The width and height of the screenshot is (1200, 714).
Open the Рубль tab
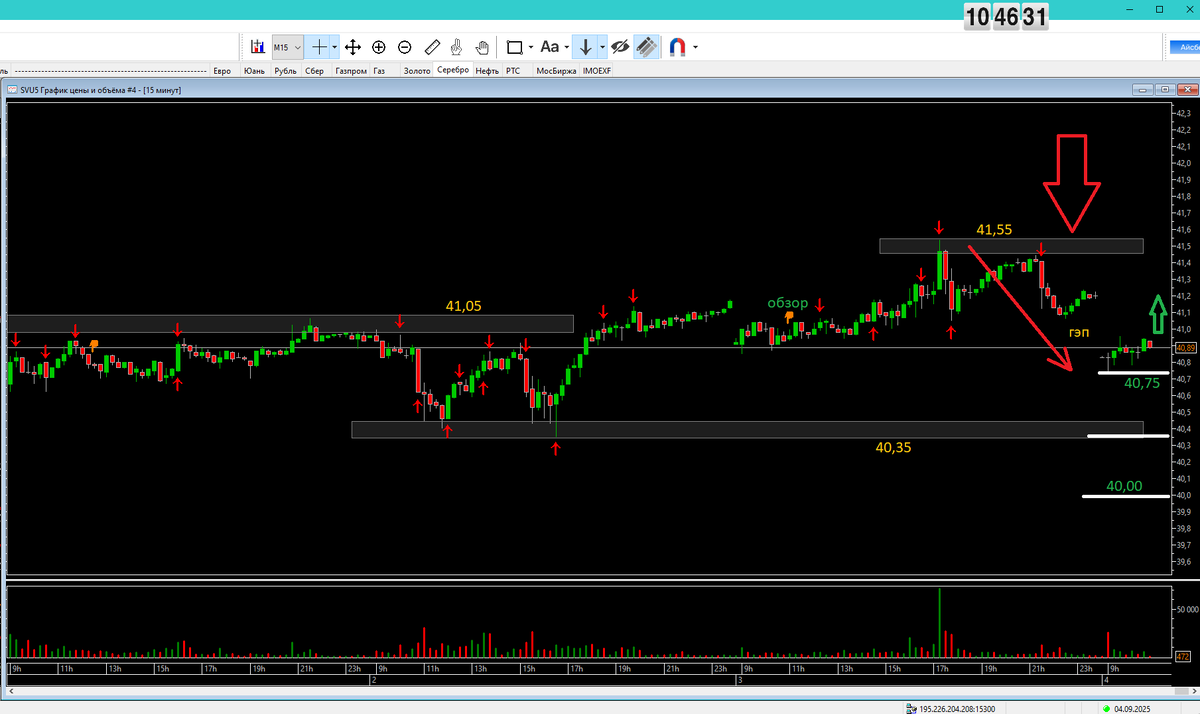[286, 71]
